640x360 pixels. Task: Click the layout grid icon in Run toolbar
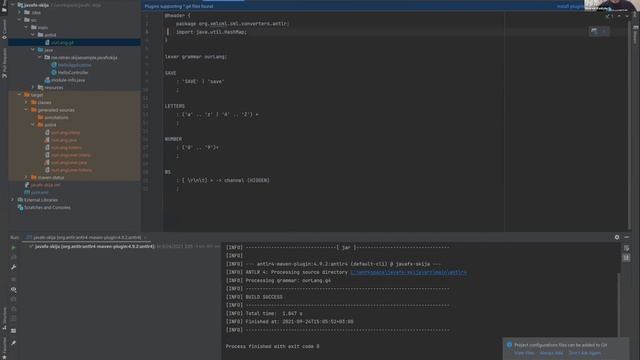13,331
